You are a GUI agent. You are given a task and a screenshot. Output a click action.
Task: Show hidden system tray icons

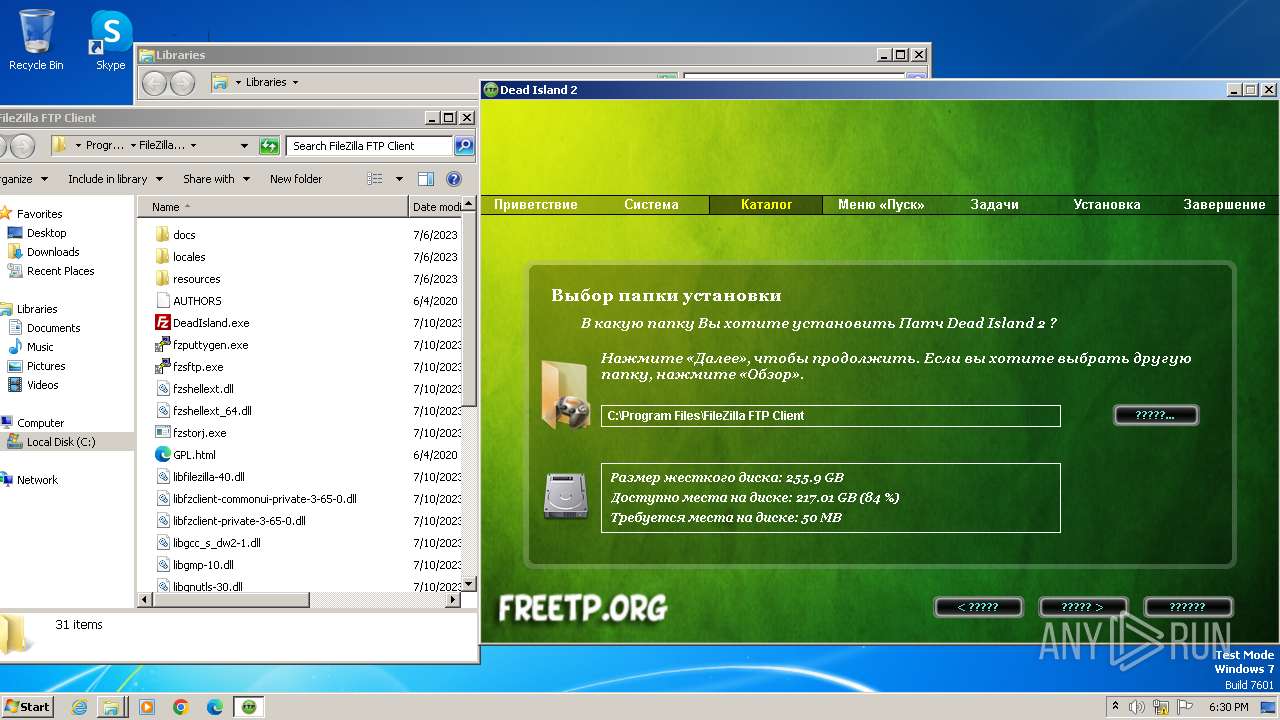pos(1115,707)
